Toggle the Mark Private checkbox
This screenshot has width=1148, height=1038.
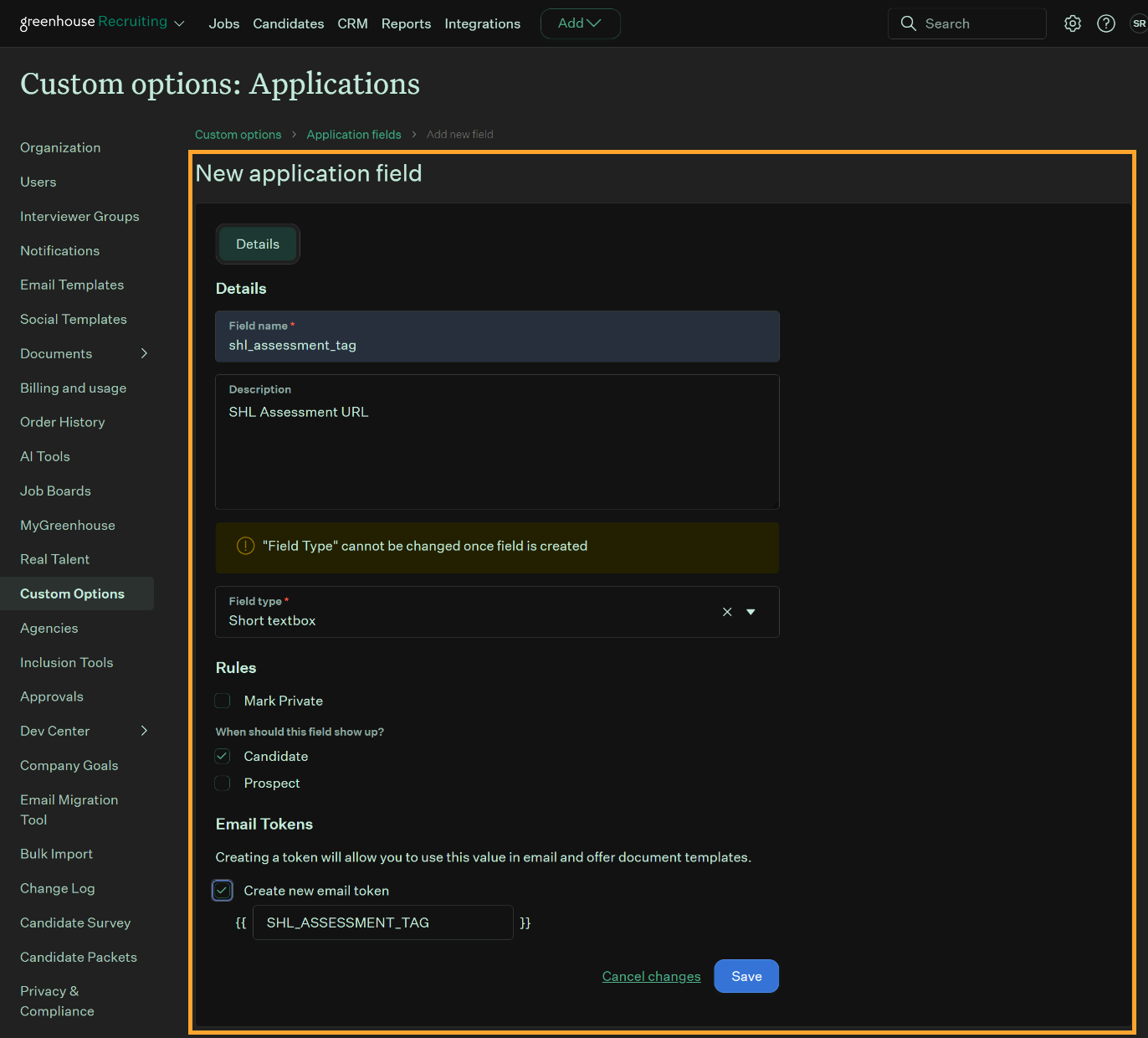223,701
